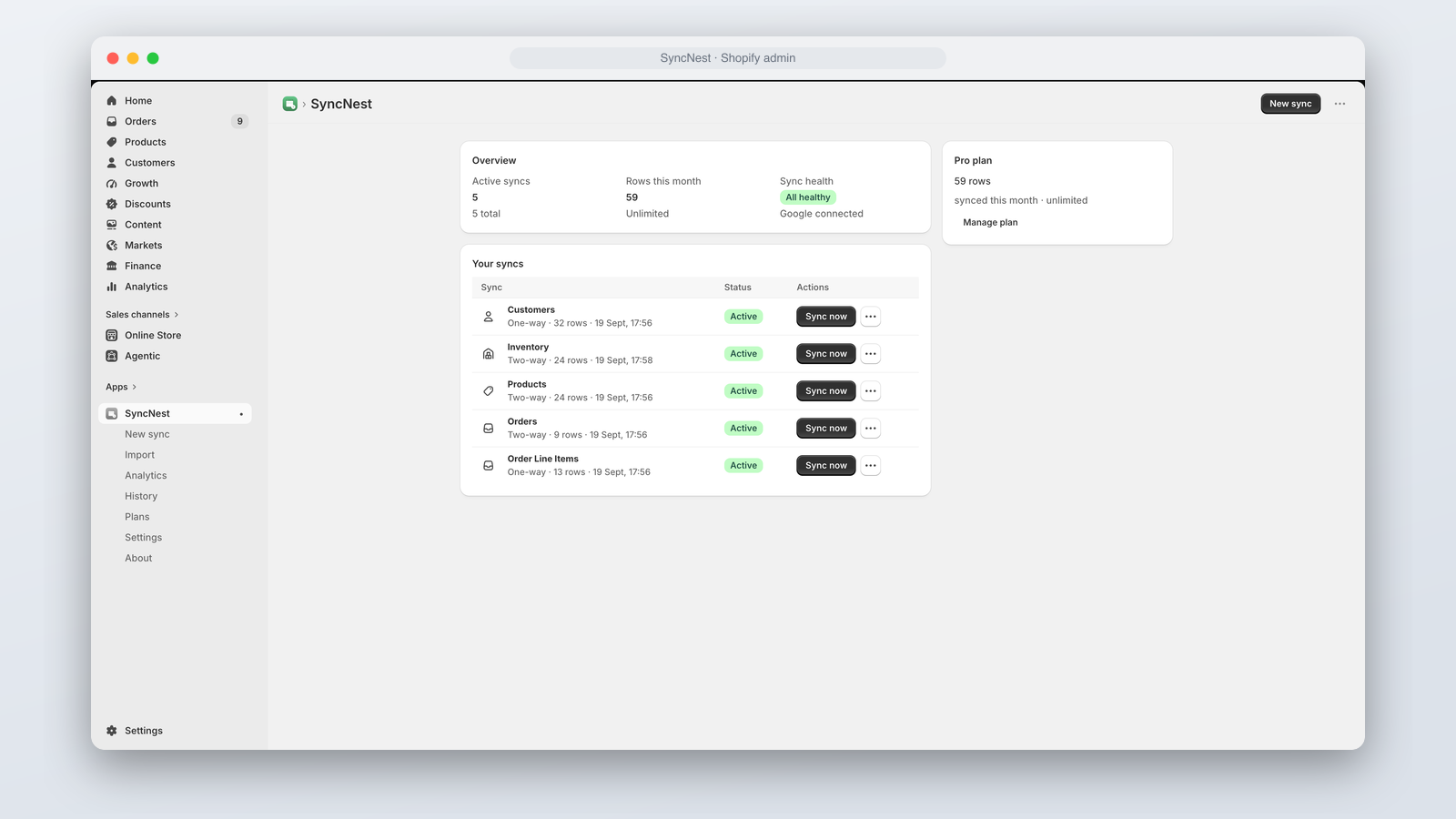Click the Finance bank icon
The width and height of the screenshot is (1456, 819).
pyautogui.click(x=112, y=266)
